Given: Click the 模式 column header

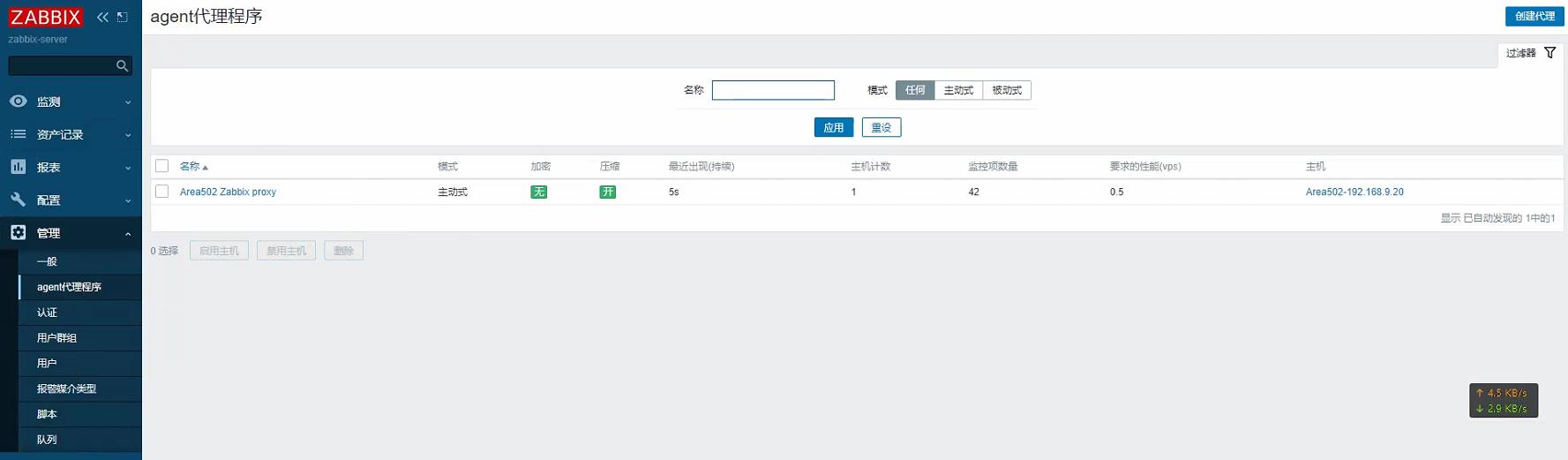Looking at the screenshot, I should click(x=447, y=166).
